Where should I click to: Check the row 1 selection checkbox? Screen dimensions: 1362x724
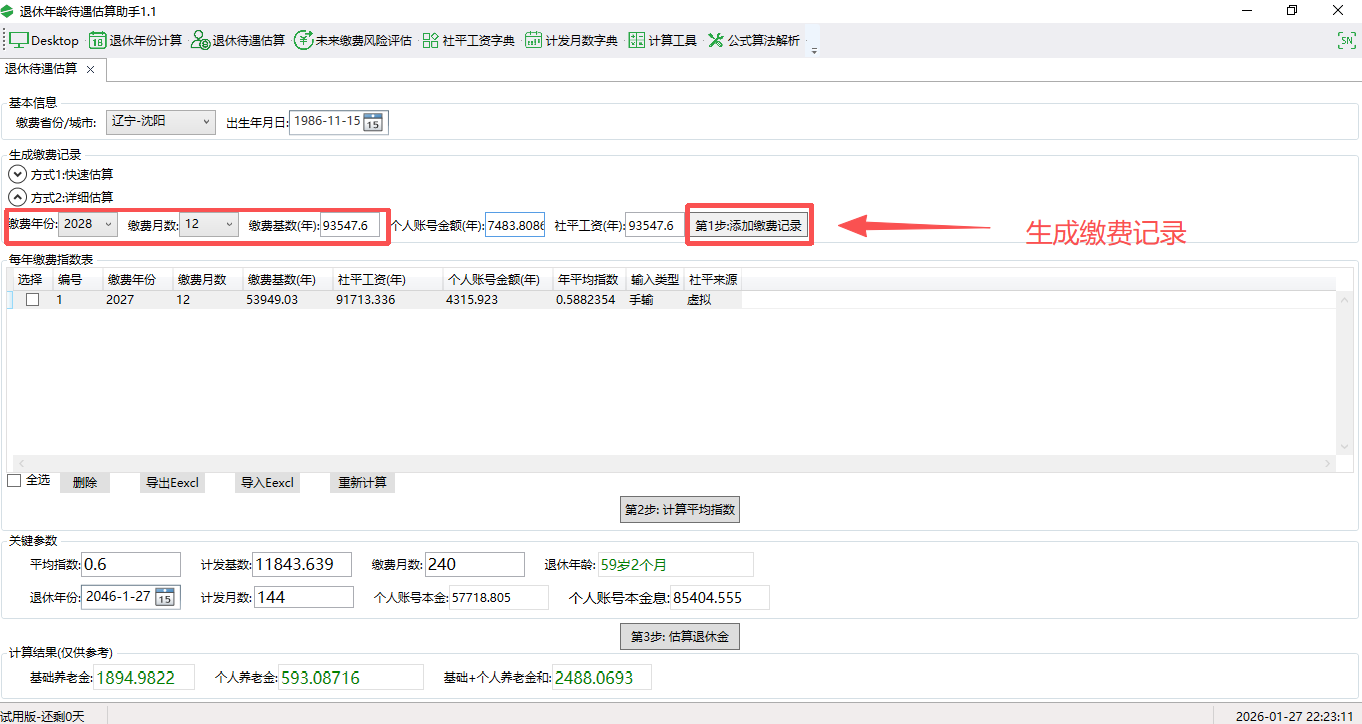pyautogui.click(x=33, y=300)
